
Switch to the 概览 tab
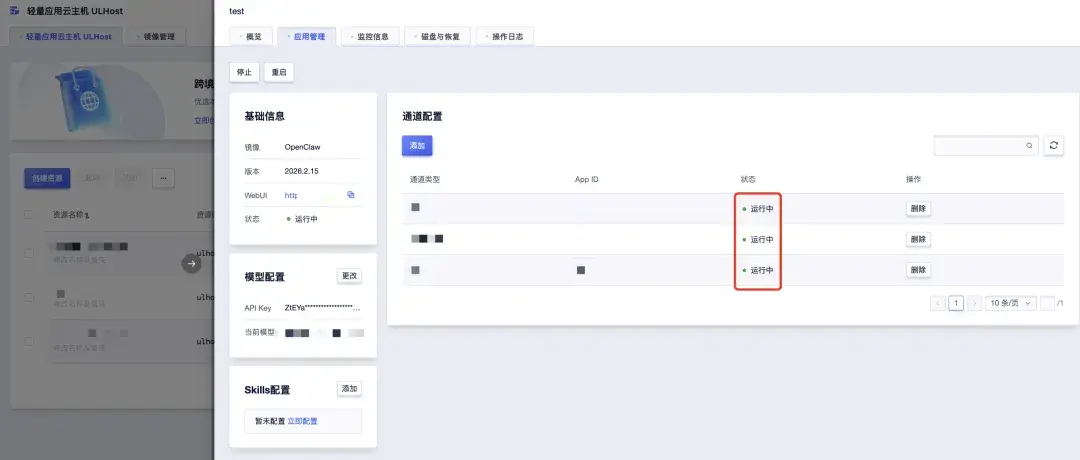251,36
